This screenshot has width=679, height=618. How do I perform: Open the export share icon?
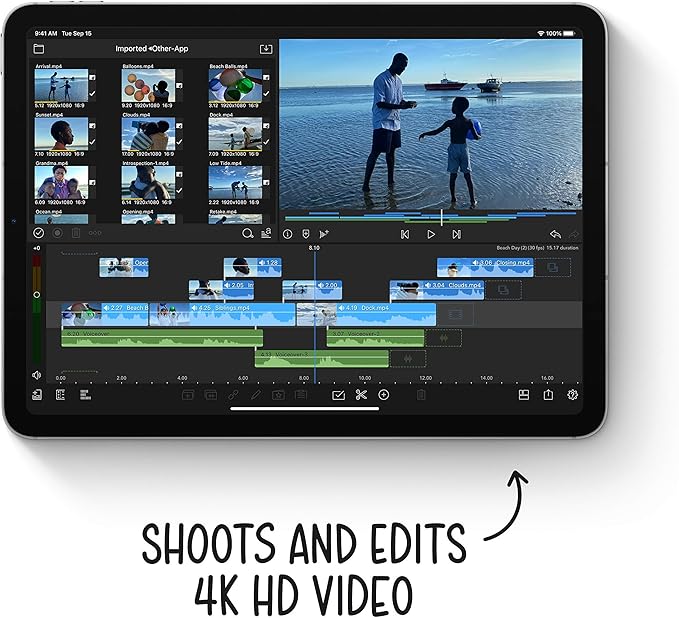pyautogui.click(x=548, y=395)
